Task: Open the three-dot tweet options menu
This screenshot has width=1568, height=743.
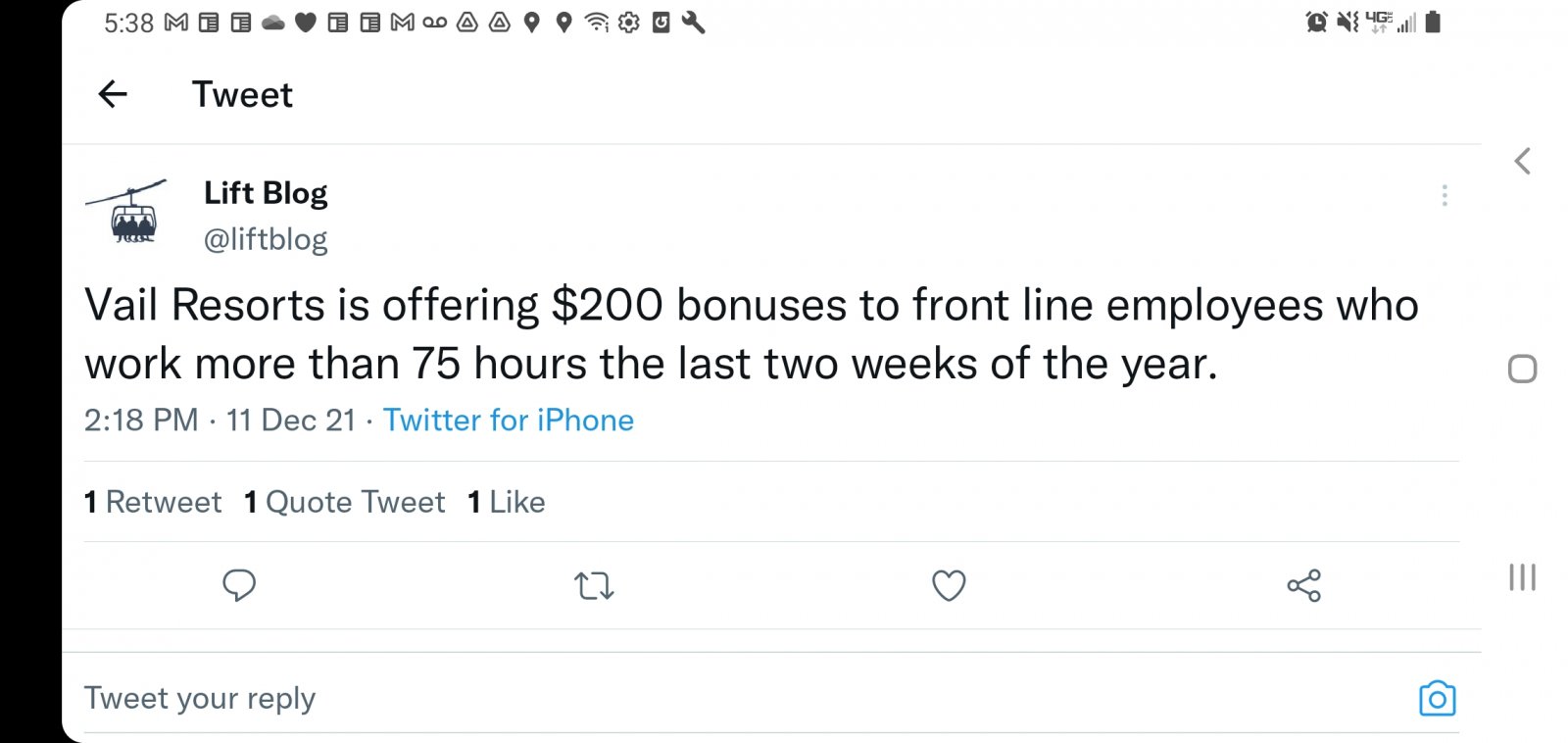Action: [1444, 195]
